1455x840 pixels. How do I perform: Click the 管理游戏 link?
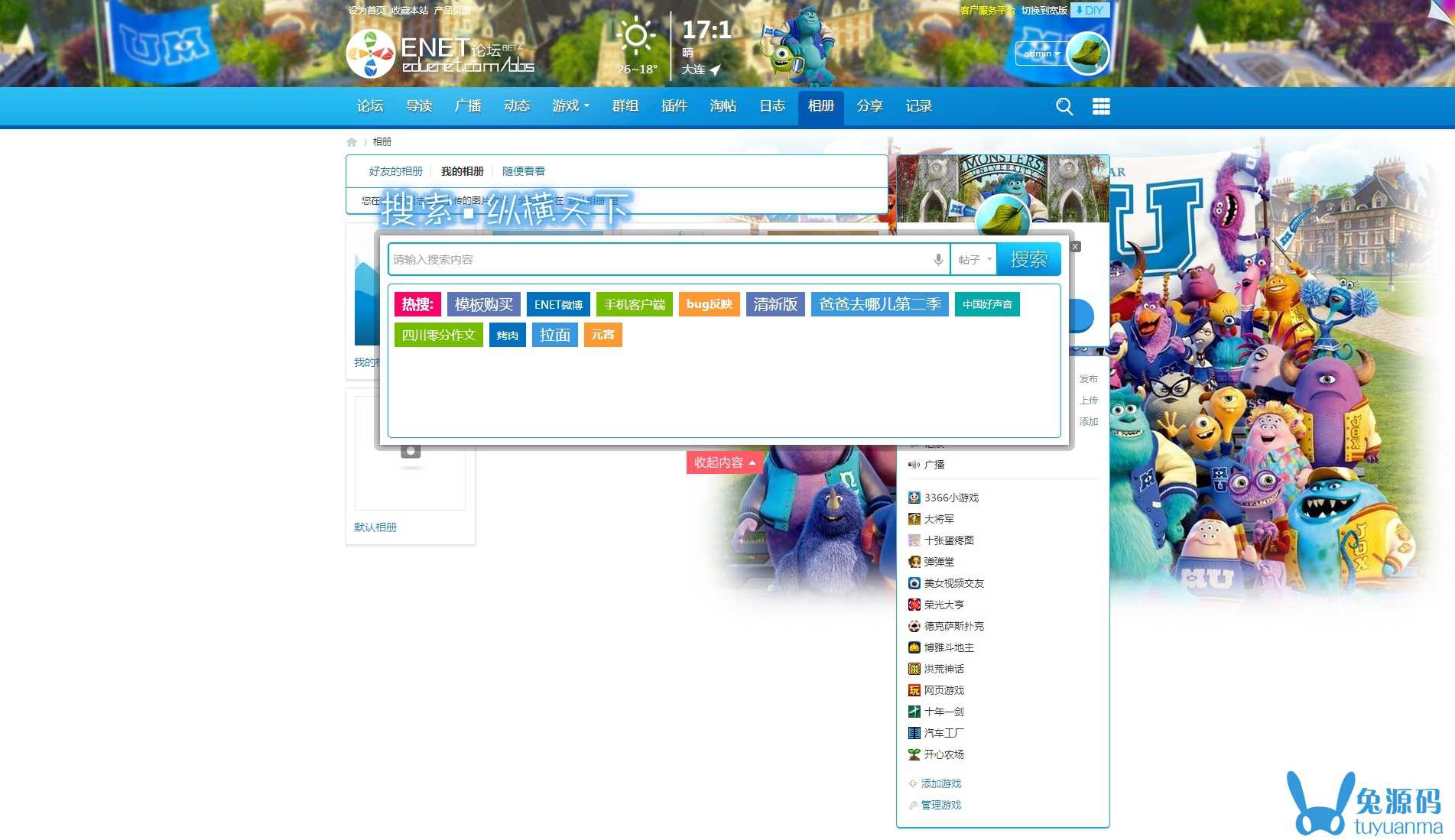[x=941, y=805]
